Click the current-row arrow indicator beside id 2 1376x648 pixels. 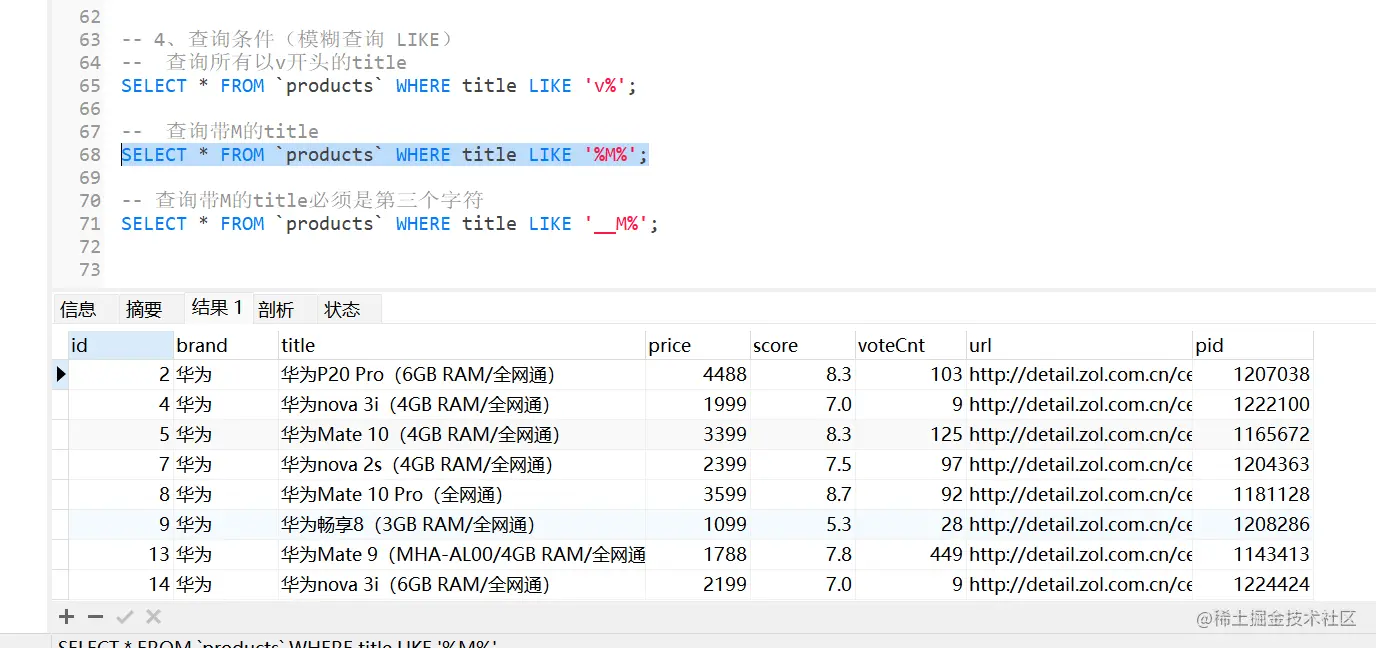pyautogui.click(x=60, y=374)
